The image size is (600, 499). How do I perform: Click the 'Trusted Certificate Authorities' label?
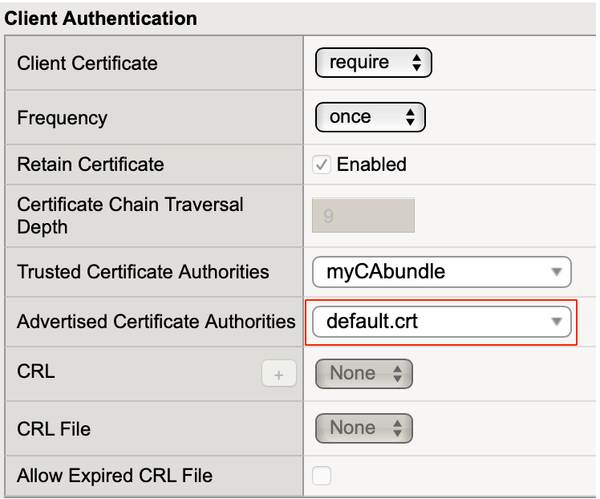[143, 271]
